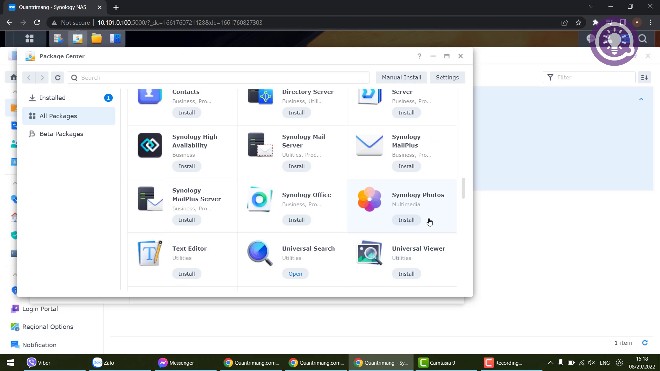Reload the page in Chrome
660x371 pixels.
pos(37,22)
